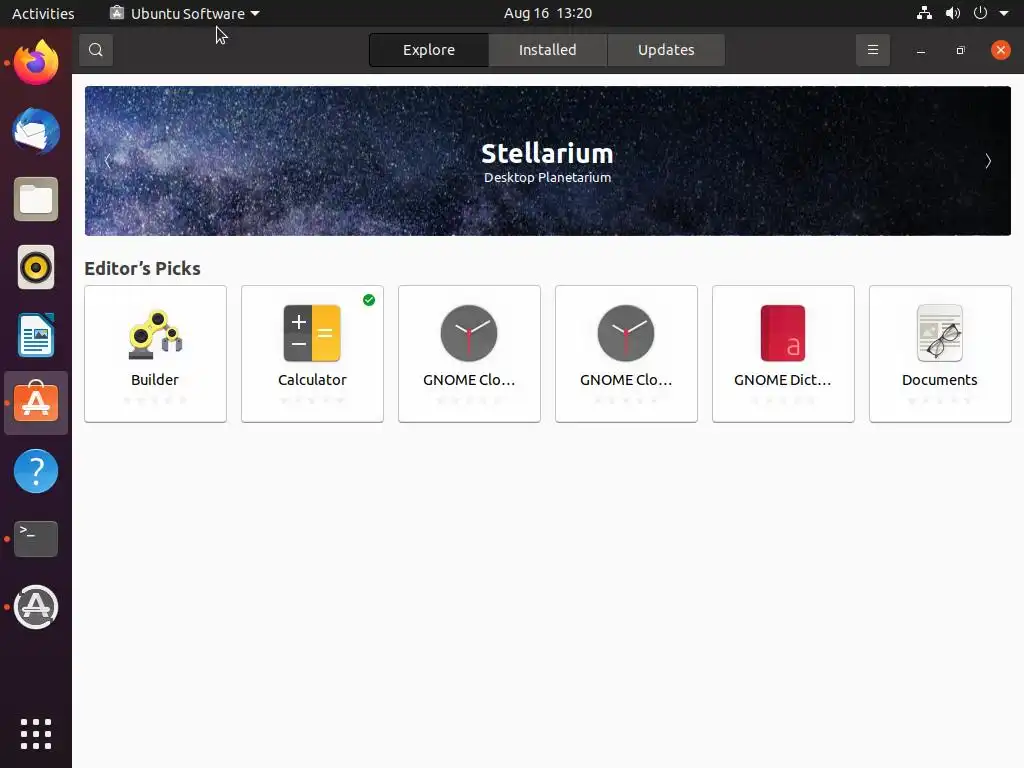
Task: Open the Stellarium featured banner
Action: 547,161
